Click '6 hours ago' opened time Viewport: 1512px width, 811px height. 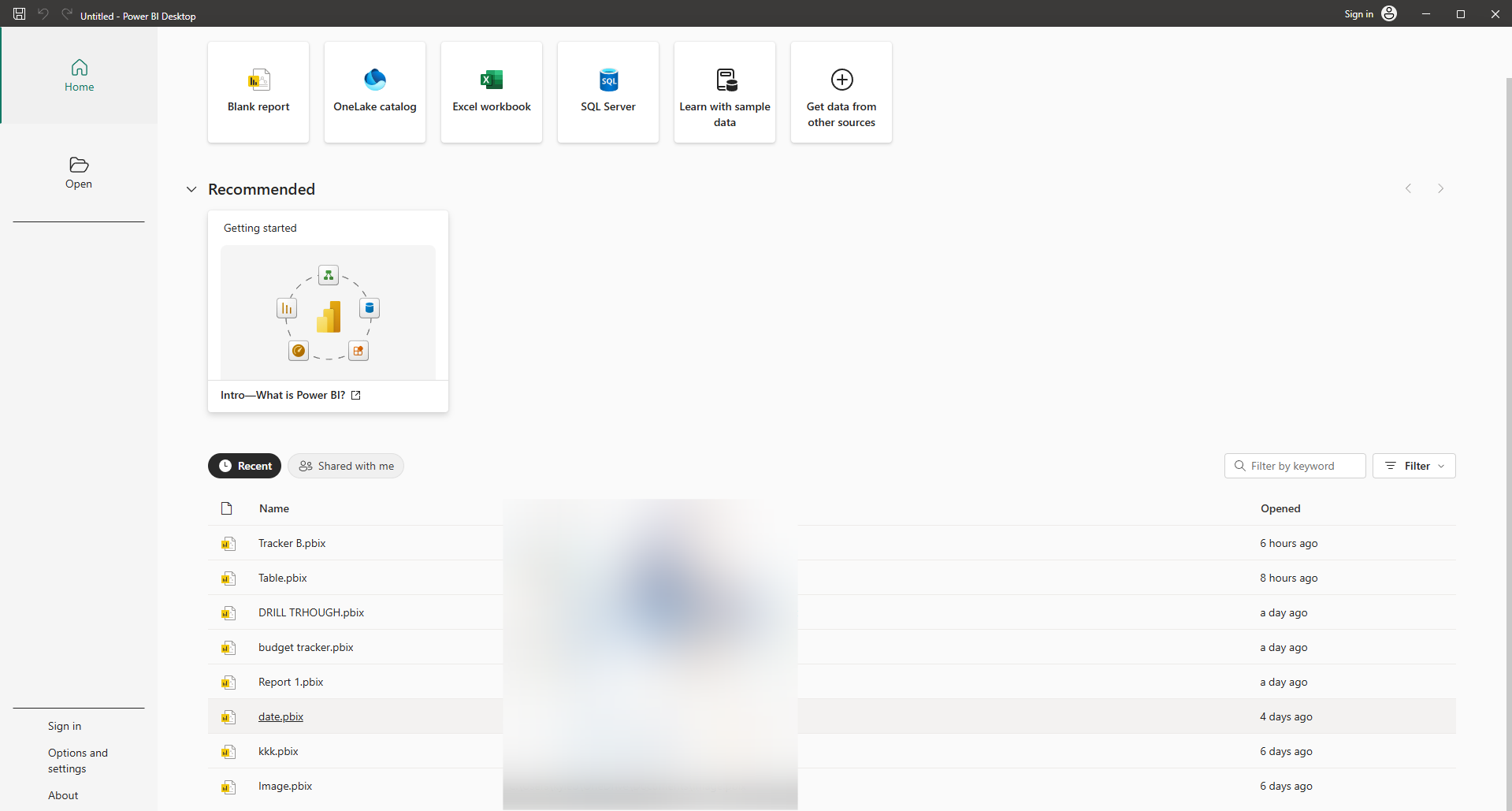(1289, 543)
